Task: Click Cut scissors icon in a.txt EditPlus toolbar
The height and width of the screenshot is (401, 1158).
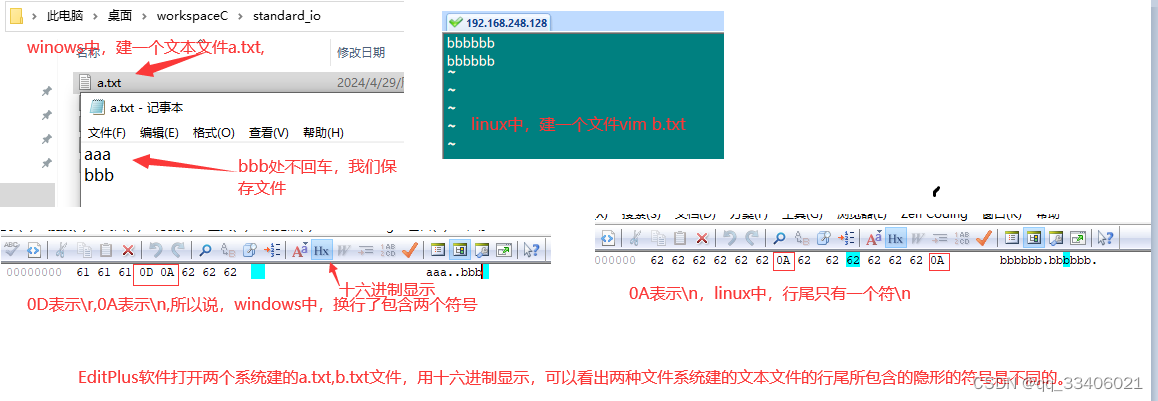Action: 61,250
